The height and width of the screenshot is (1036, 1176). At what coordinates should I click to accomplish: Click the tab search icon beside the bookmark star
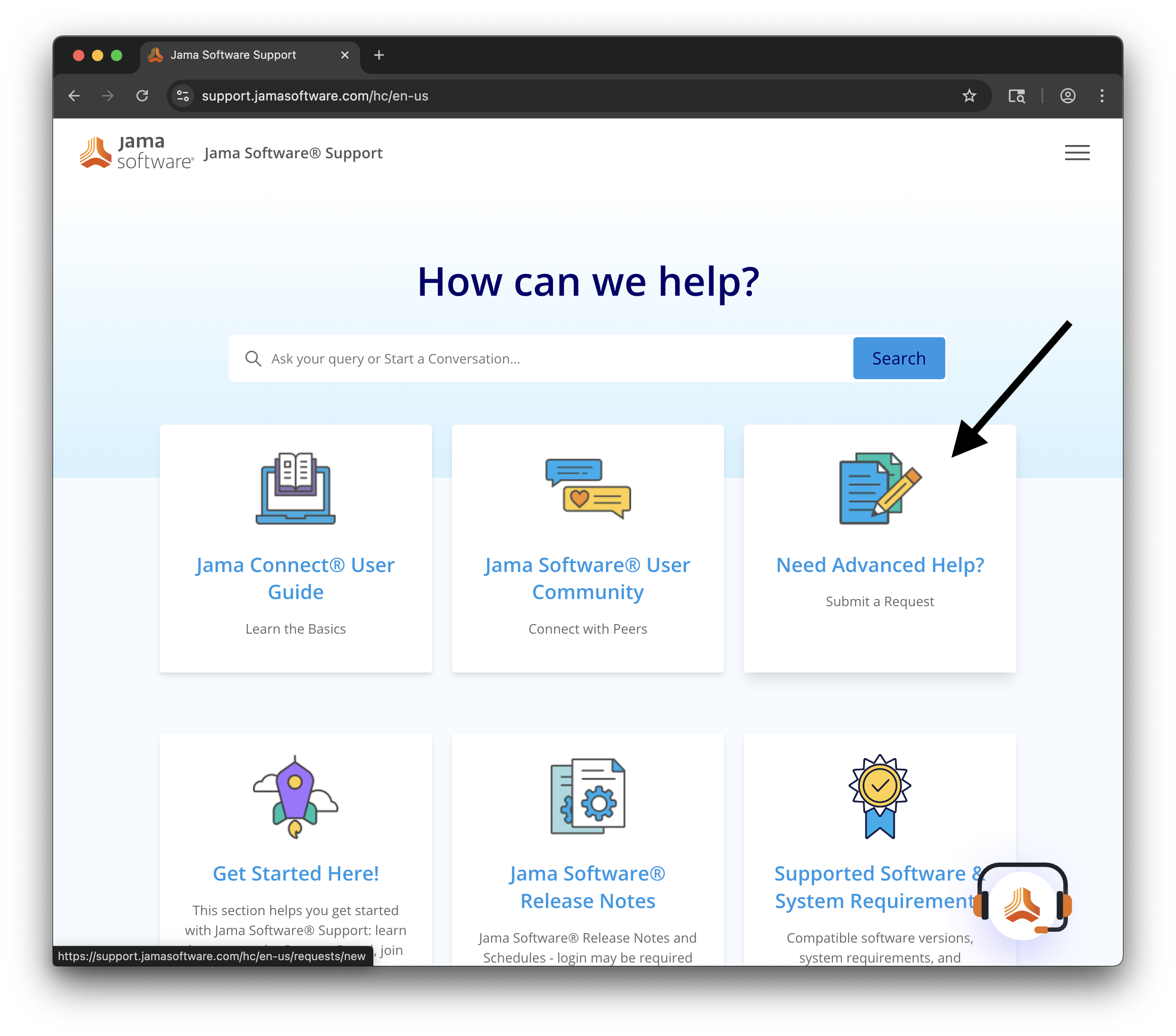point(1017,96)
